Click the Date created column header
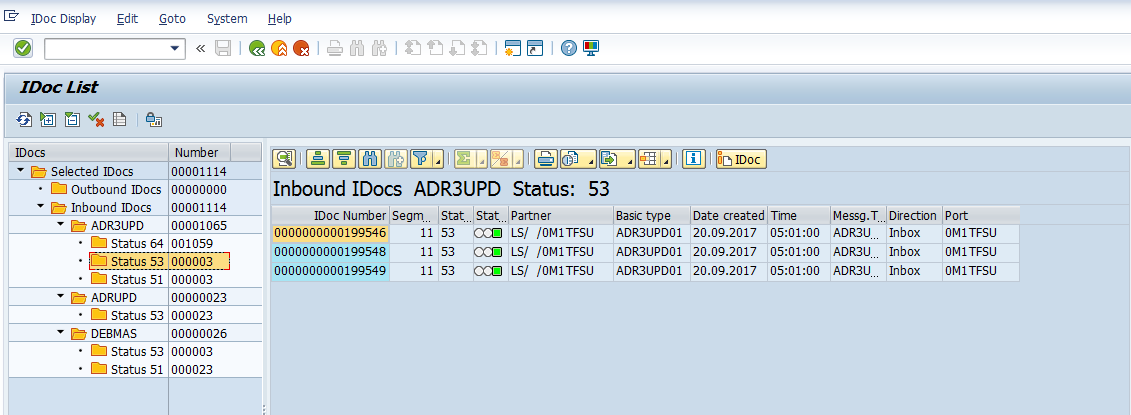Screen dimensions: 1131x415 729,216
